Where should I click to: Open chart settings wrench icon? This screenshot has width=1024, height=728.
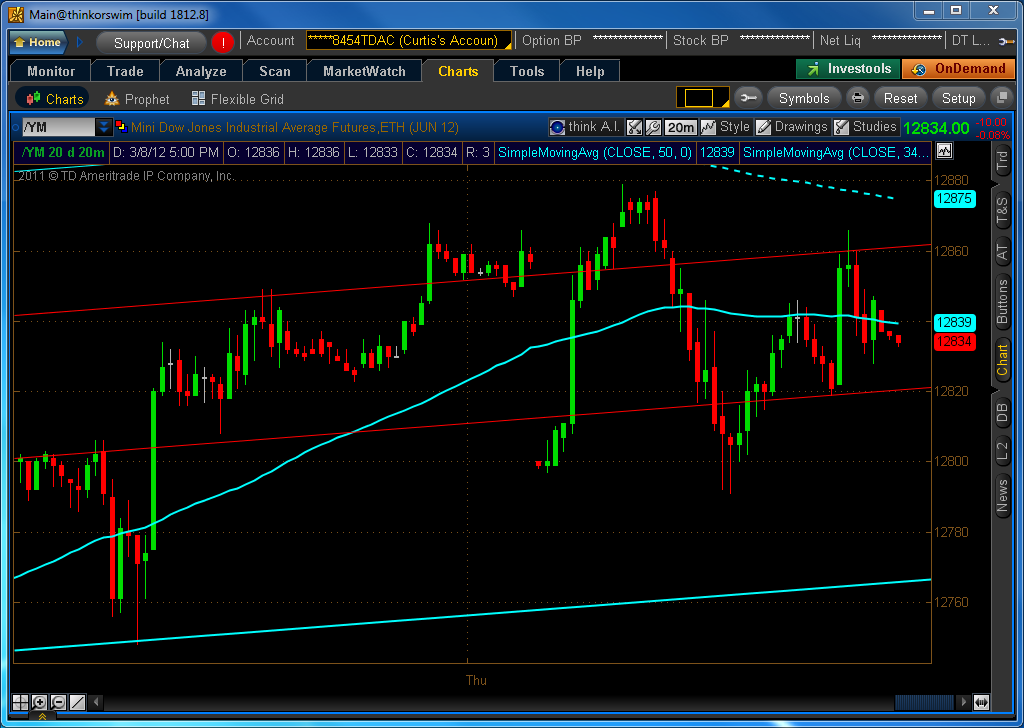tap(653, 127)
